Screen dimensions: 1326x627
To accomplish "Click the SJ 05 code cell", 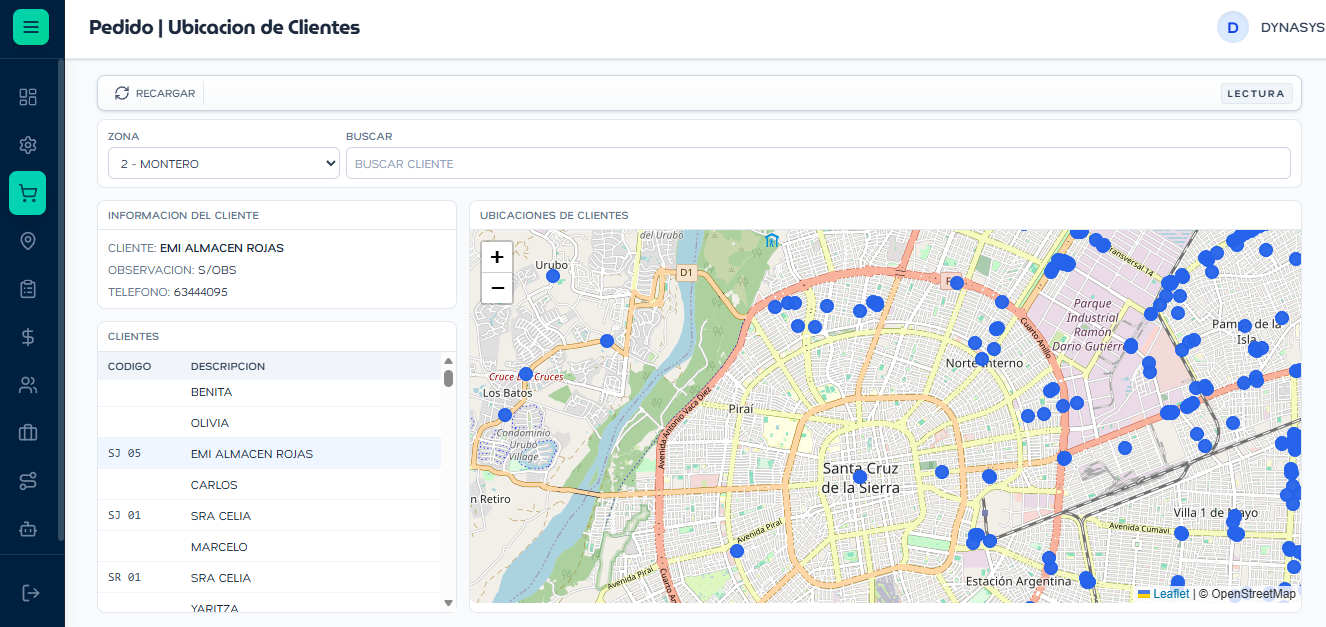I will pyautogui.click(x=125, y=454).
